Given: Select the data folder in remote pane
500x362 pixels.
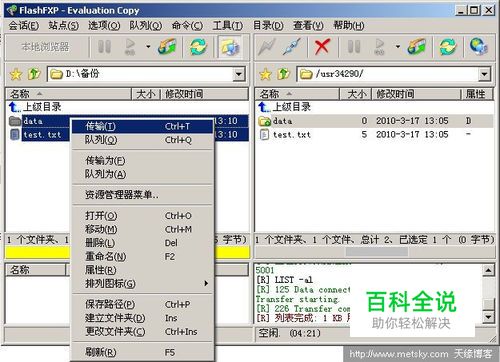Looking at the screenshot, I should pyautogui.click(x=375, y=121).
